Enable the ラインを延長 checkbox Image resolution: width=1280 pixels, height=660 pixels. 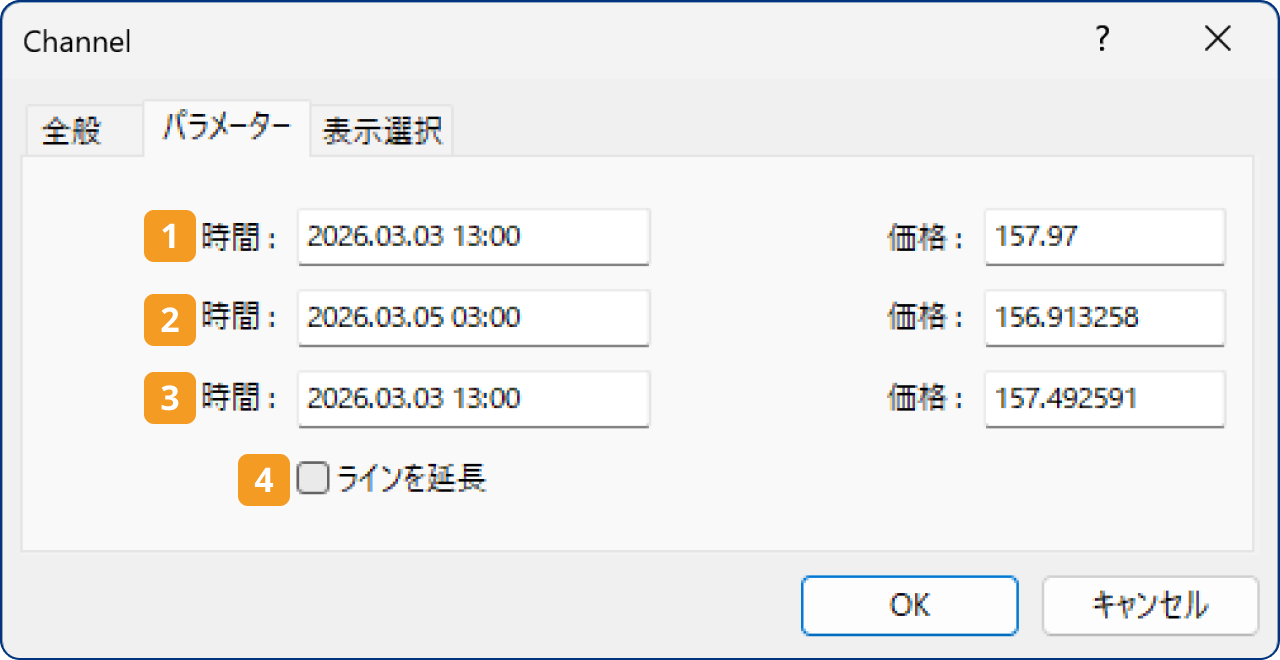click(x=312, y=479)
